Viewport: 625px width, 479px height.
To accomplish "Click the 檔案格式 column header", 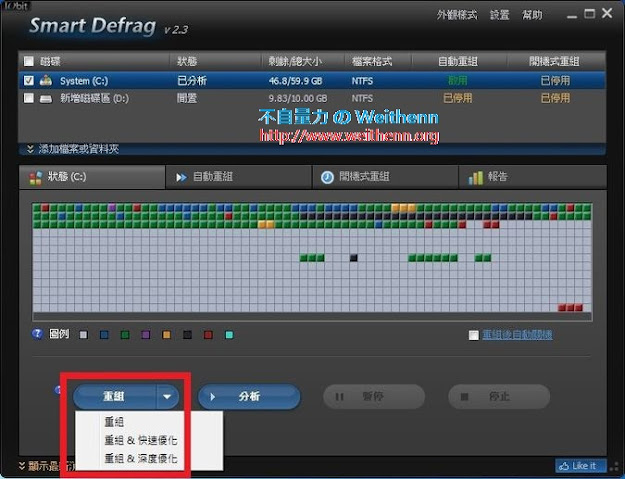I will pyautogui.click(x=371, y=61).
